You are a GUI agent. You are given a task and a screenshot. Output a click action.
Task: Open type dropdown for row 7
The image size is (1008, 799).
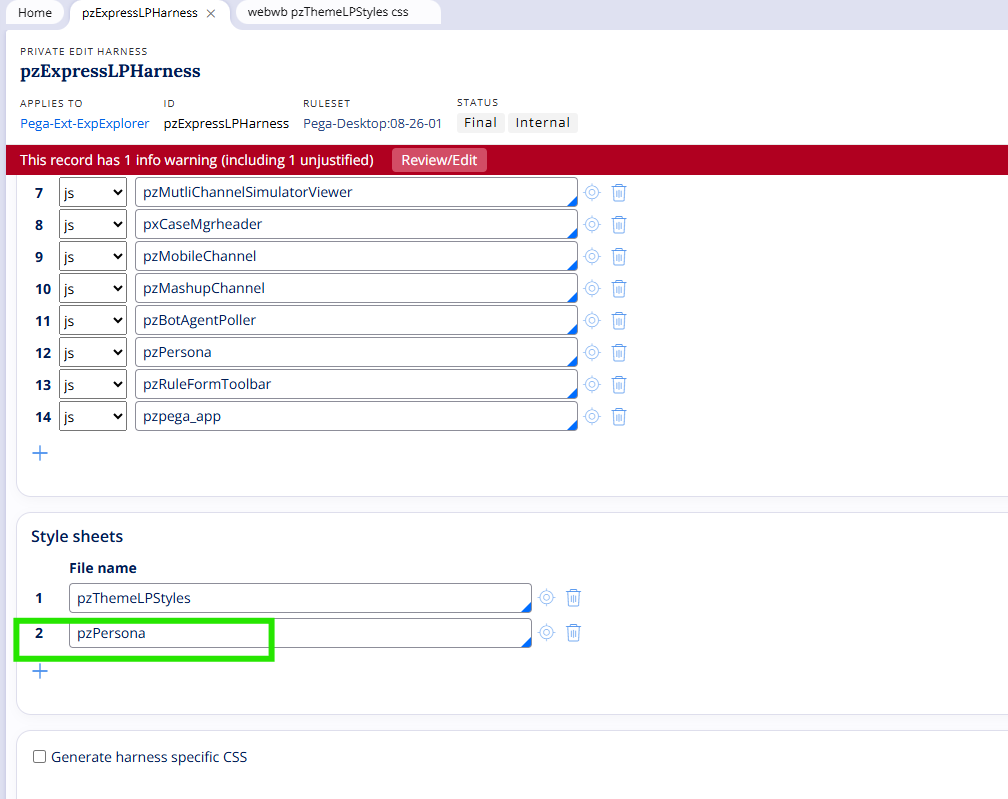click(x=93, y=192)
